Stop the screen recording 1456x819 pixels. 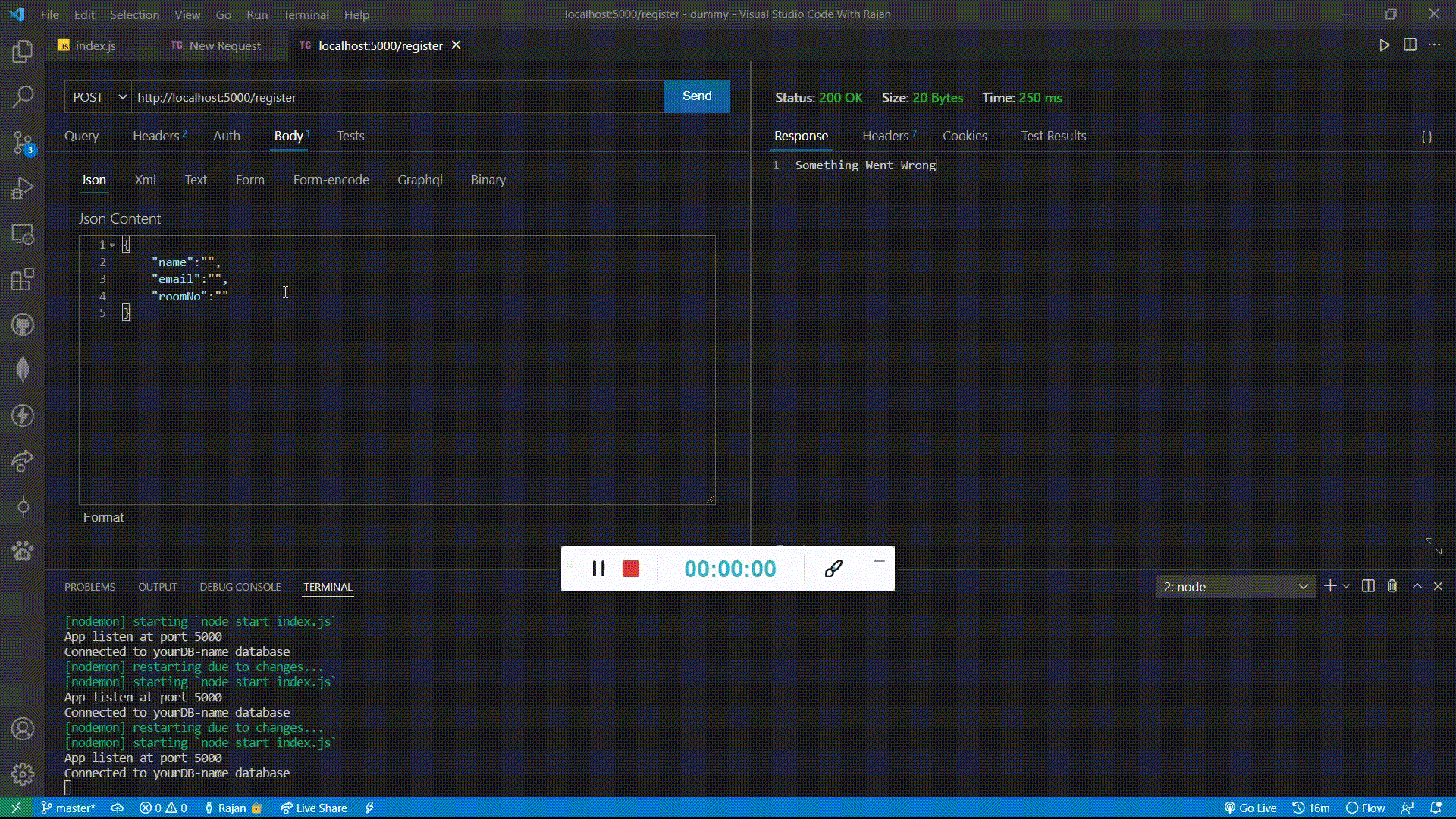[x=631, y=569]
